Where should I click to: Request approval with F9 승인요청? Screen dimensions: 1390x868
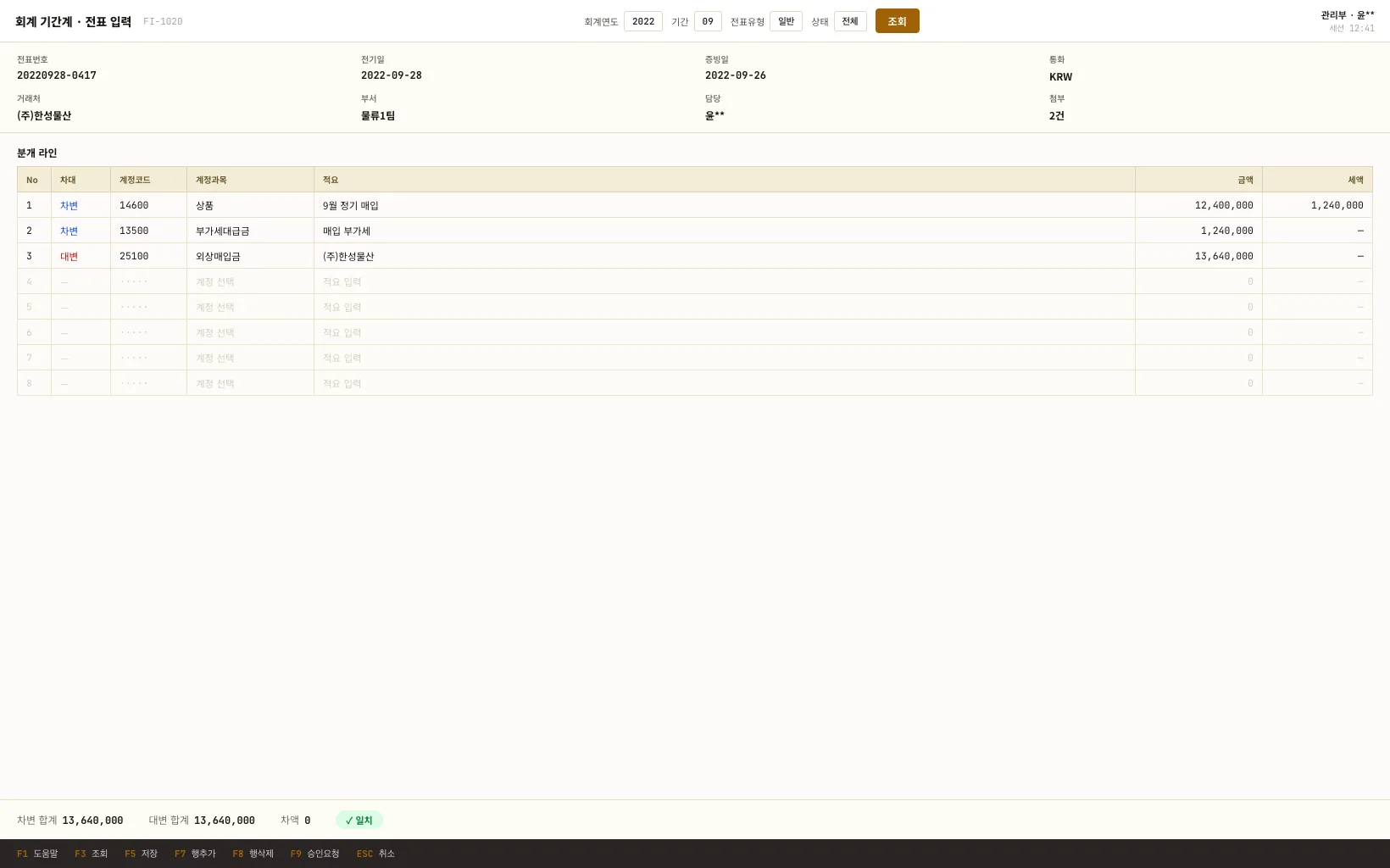(x=314, y=854)
